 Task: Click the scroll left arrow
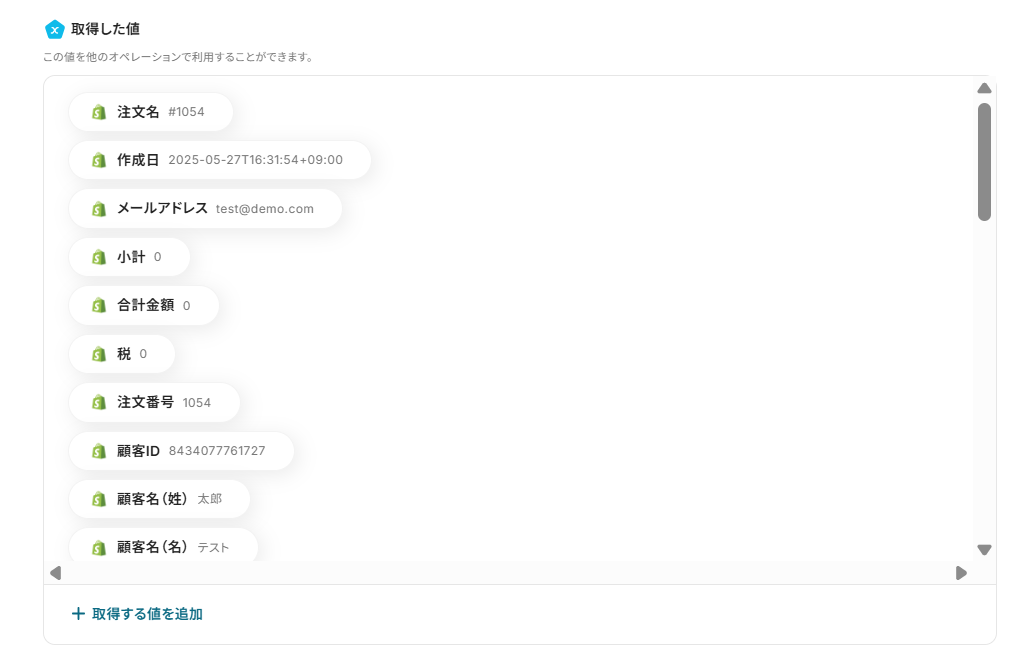[x=56, y=573]
